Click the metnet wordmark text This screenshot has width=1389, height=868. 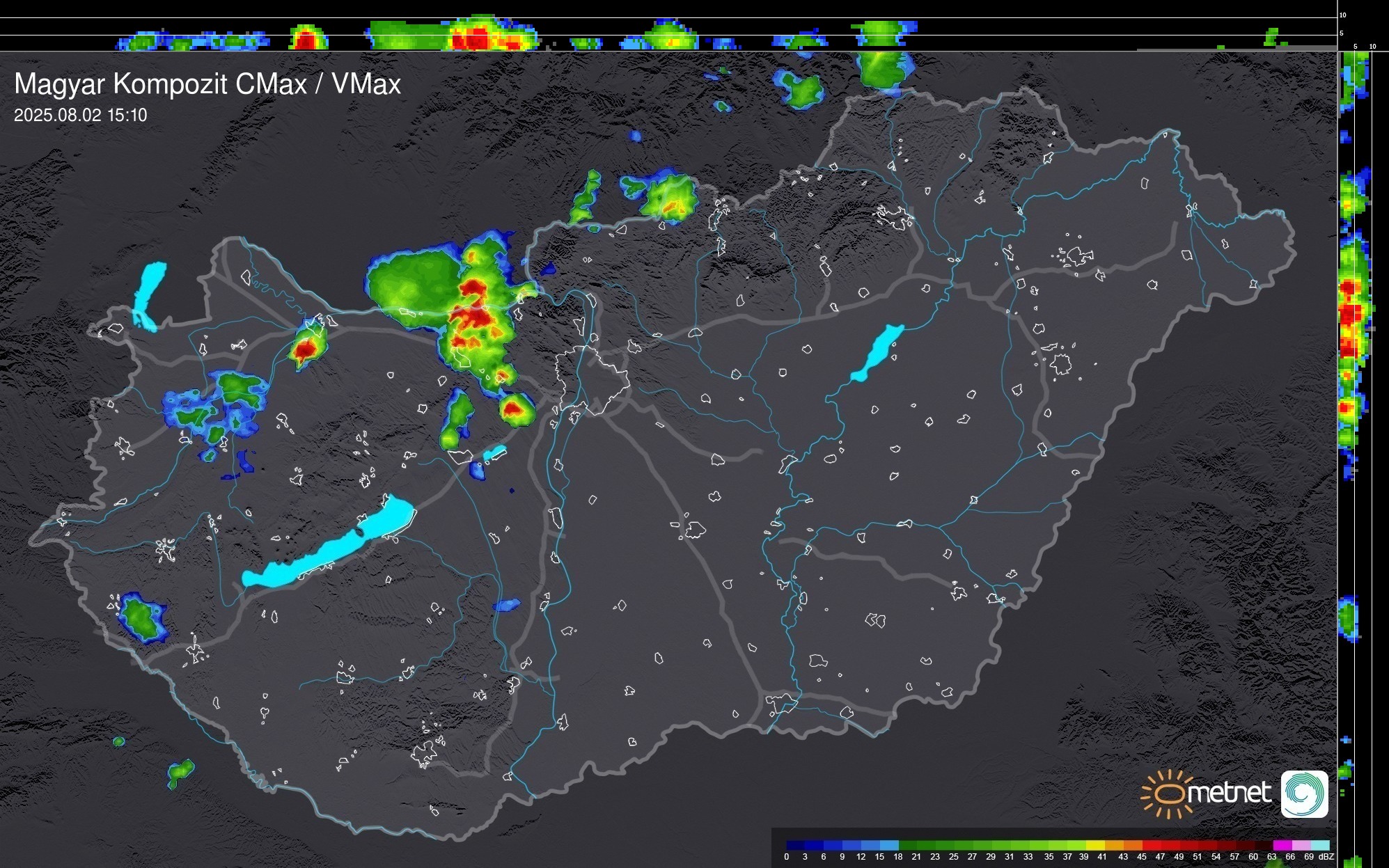(x=1229, y=793)
